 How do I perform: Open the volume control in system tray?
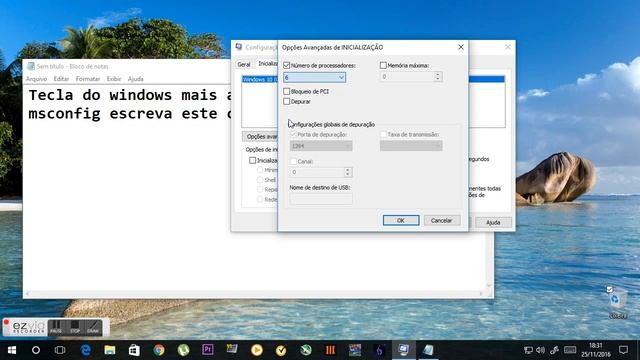point(541,350)
